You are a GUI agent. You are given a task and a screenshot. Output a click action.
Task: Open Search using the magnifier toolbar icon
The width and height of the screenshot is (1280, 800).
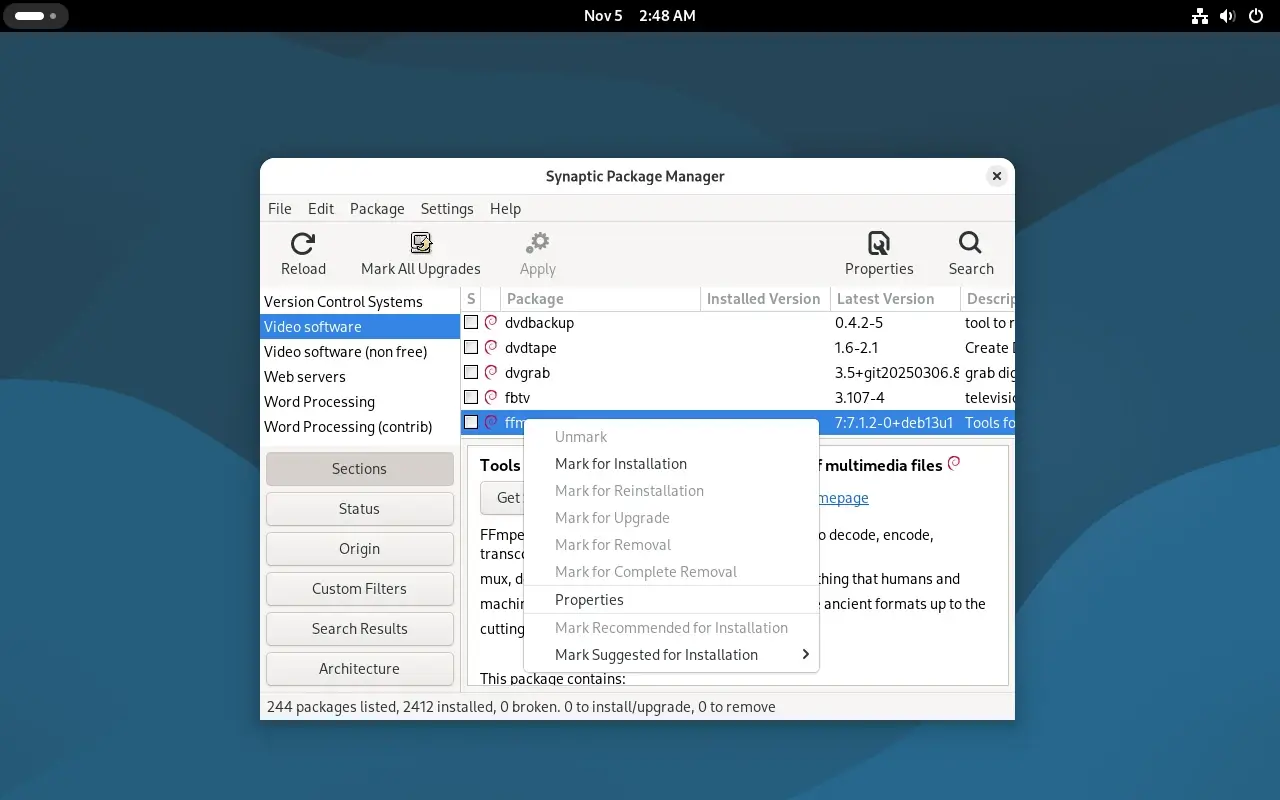(x=969, y=241)
